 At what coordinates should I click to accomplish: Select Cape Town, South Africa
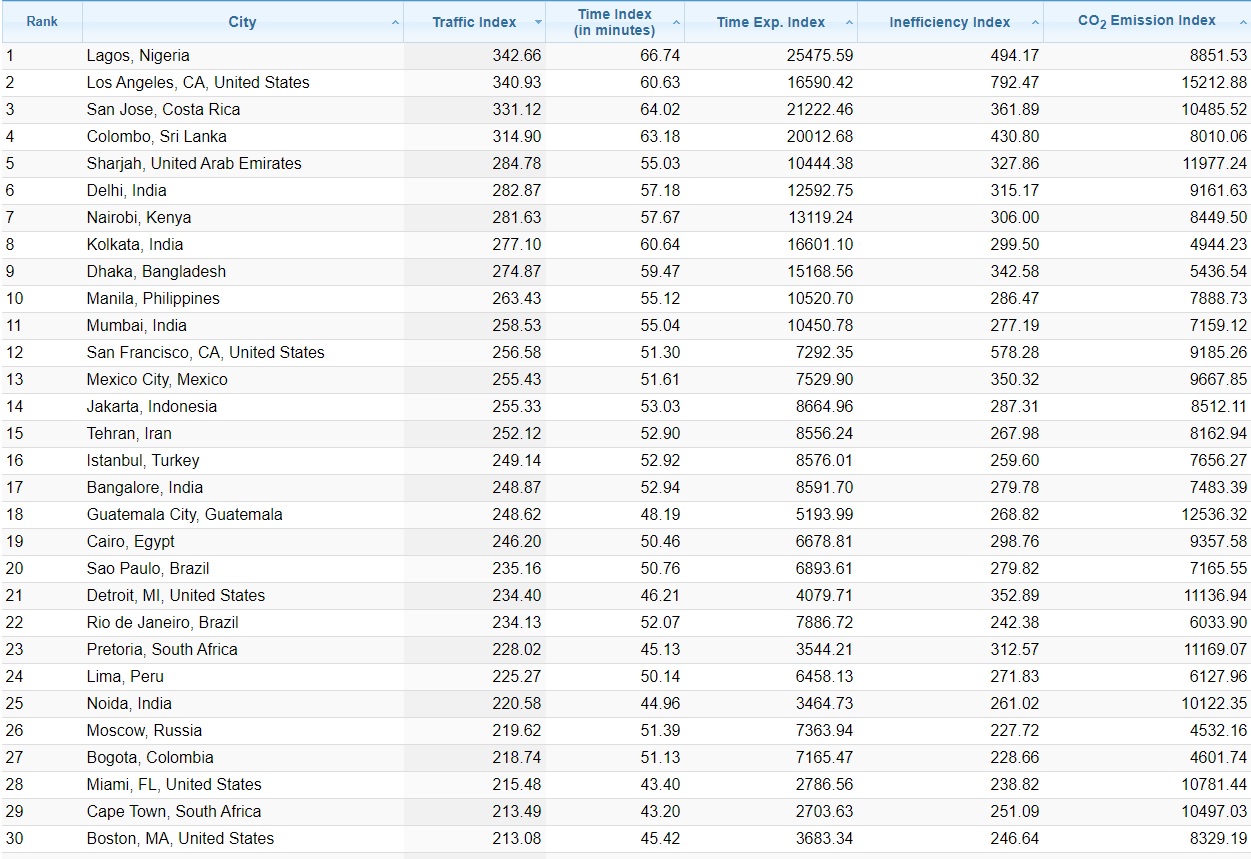[174, 811]
